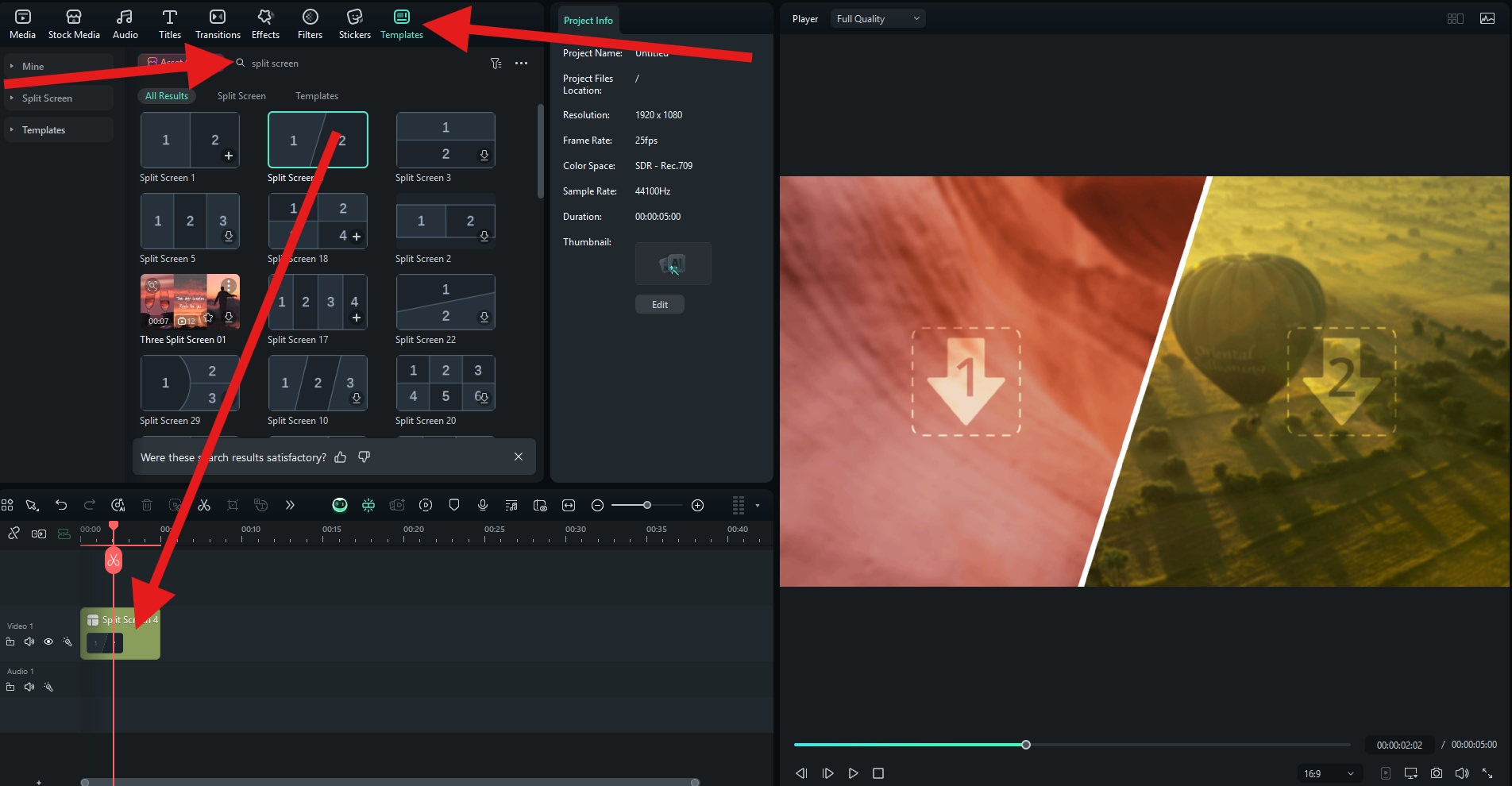
Task: Open the Full Quality dropdown
Action: tap(877, 18)
